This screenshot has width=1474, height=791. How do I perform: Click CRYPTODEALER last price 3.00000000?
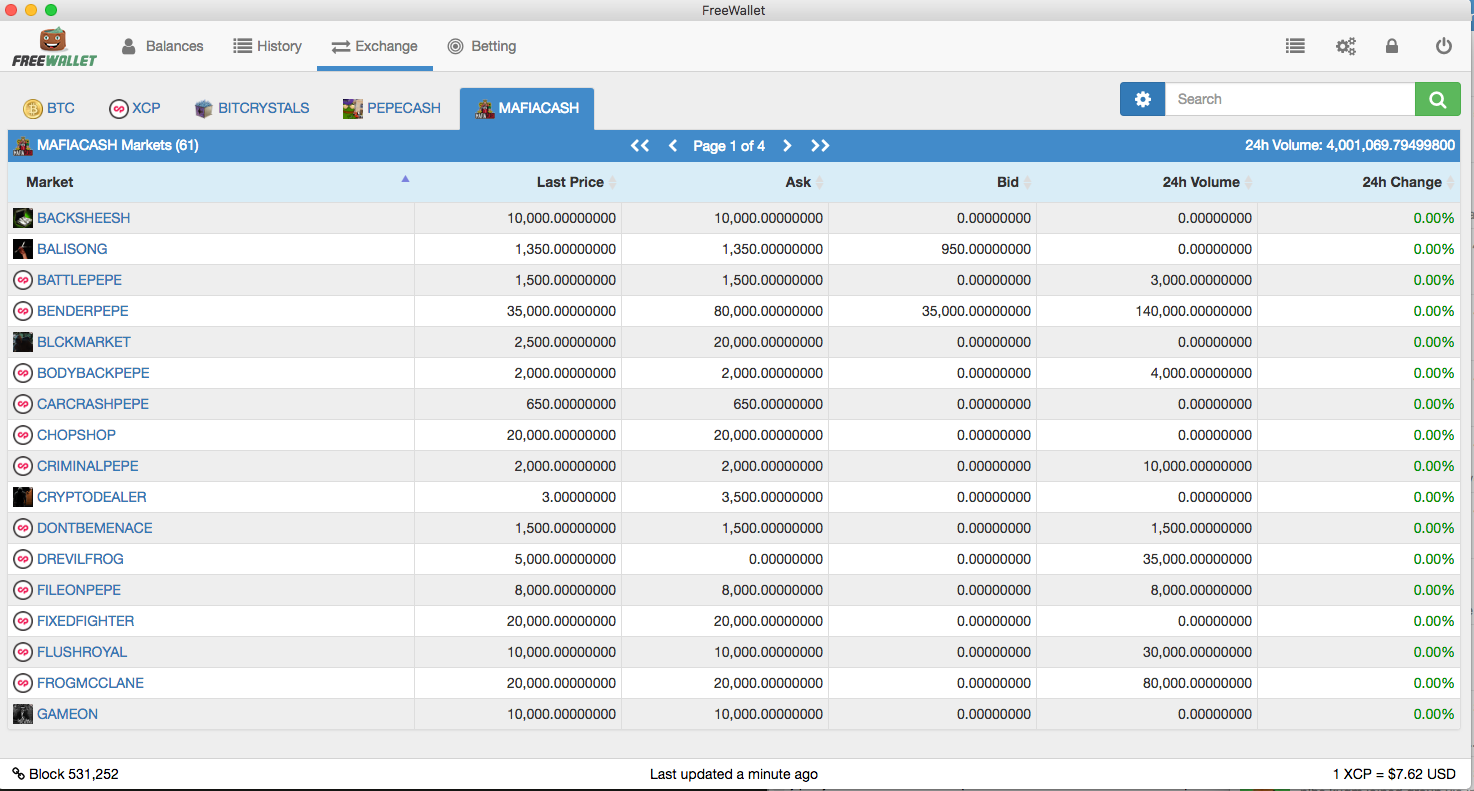578,497
